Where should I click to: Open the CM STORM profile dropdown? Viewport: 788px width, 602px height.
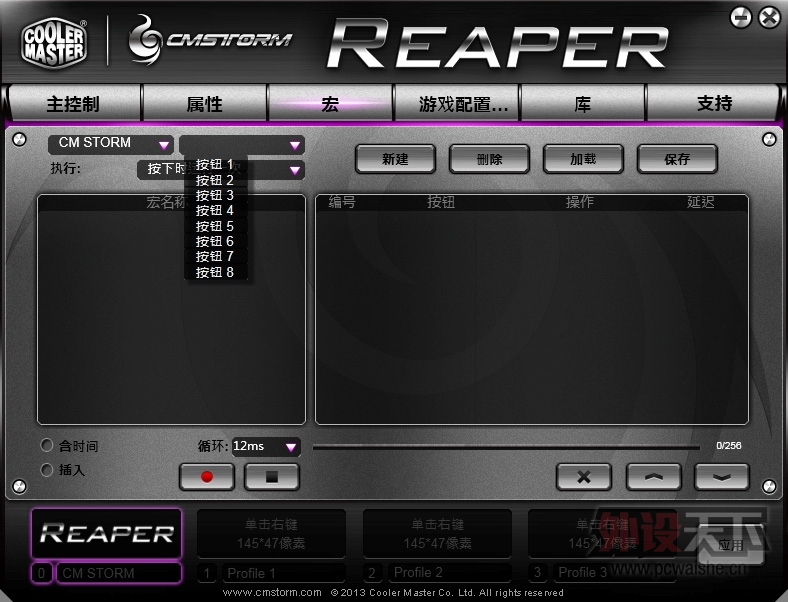(x=111, y=144)
